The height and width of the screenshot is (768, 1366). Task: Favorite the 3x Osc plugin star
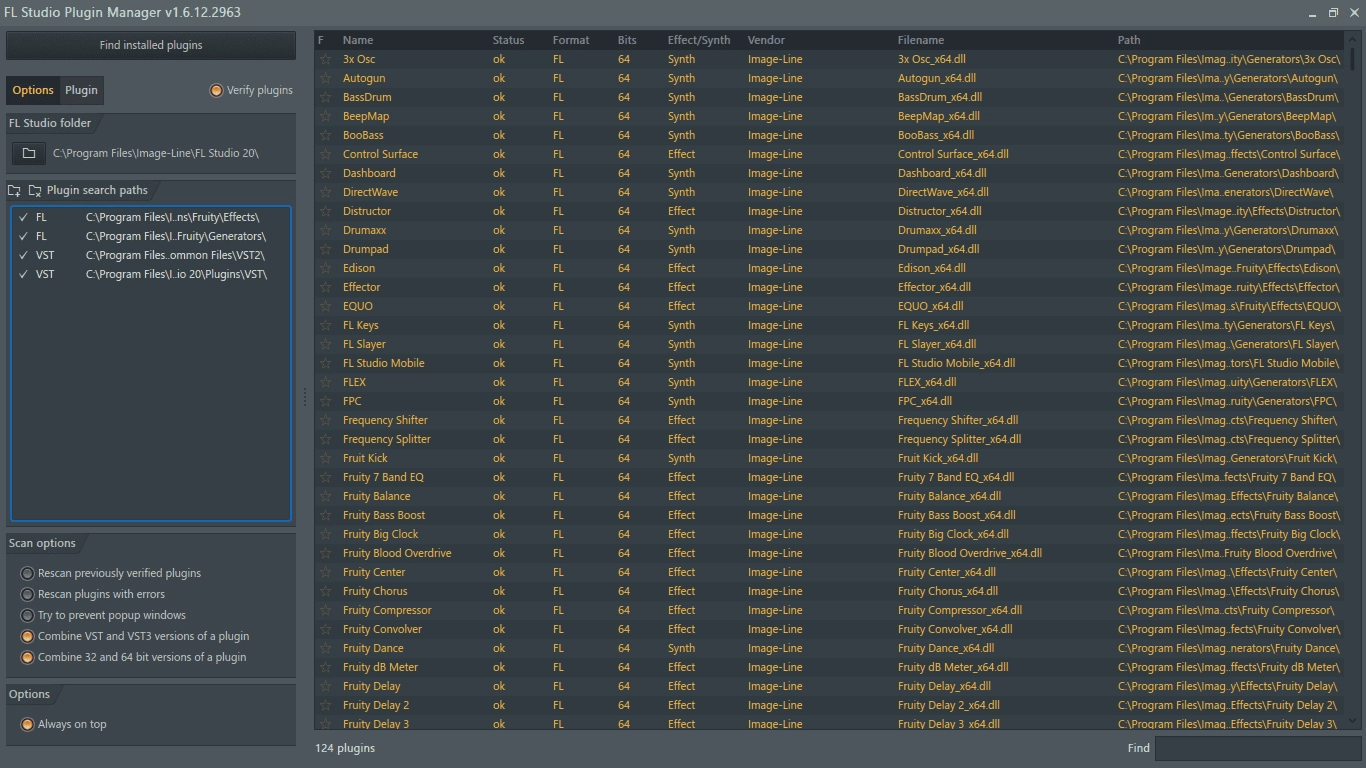point(325,59)
